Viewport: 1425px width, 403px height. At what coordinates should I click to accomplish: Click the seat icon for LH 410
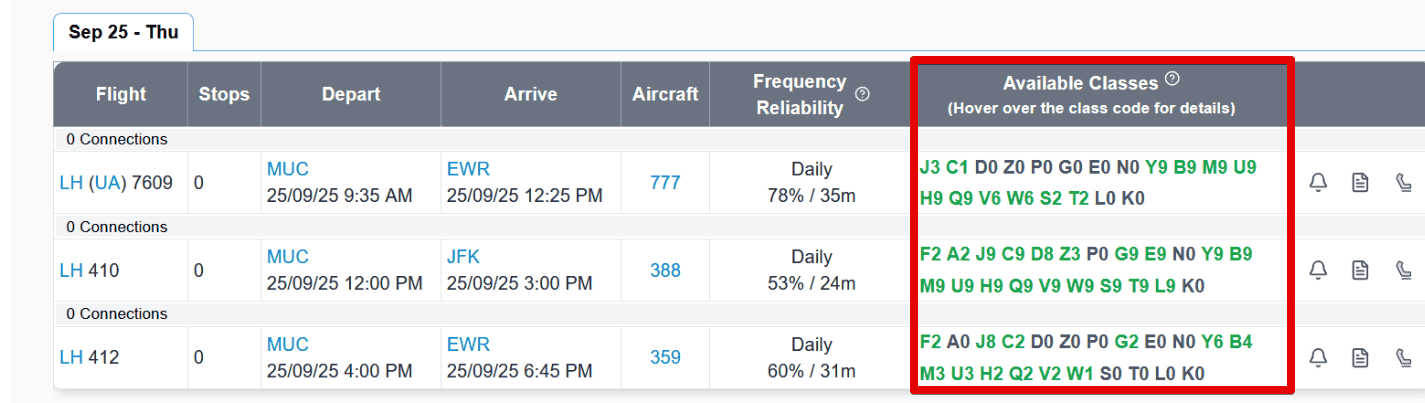click(x=1403, y=270)
